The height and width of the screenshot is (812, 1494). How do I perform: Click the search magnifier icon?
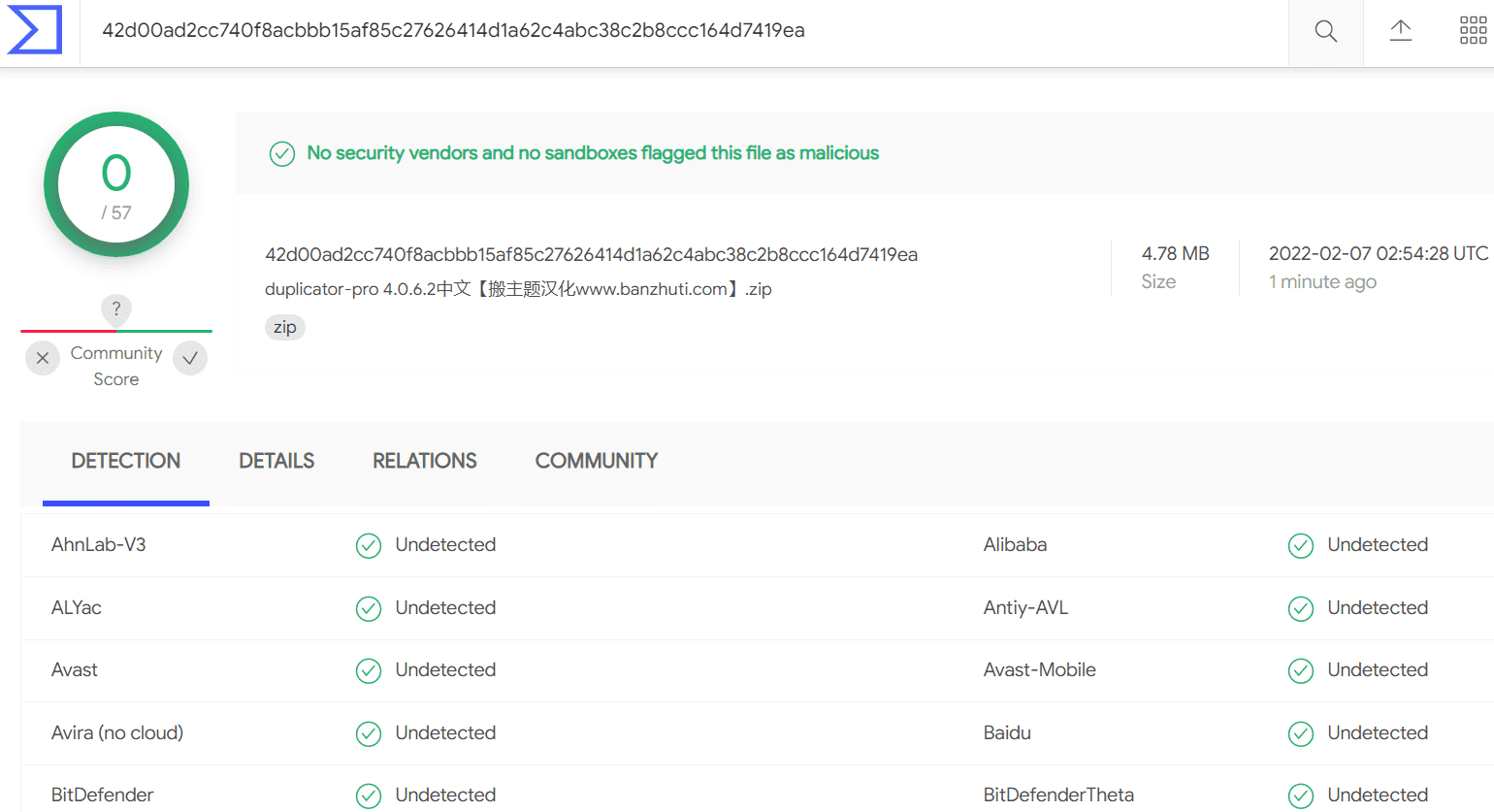pos(1325,32)
